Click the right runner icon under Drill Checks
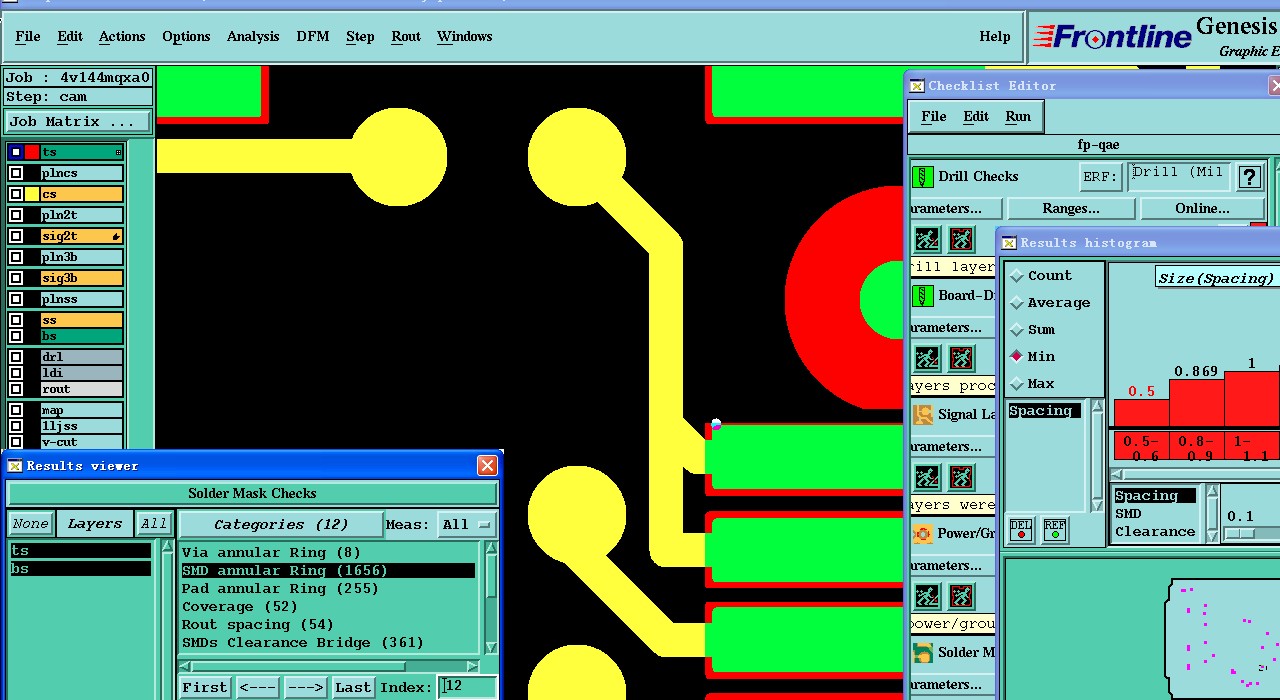1280x700 pixels. click(x=961, y=238)
